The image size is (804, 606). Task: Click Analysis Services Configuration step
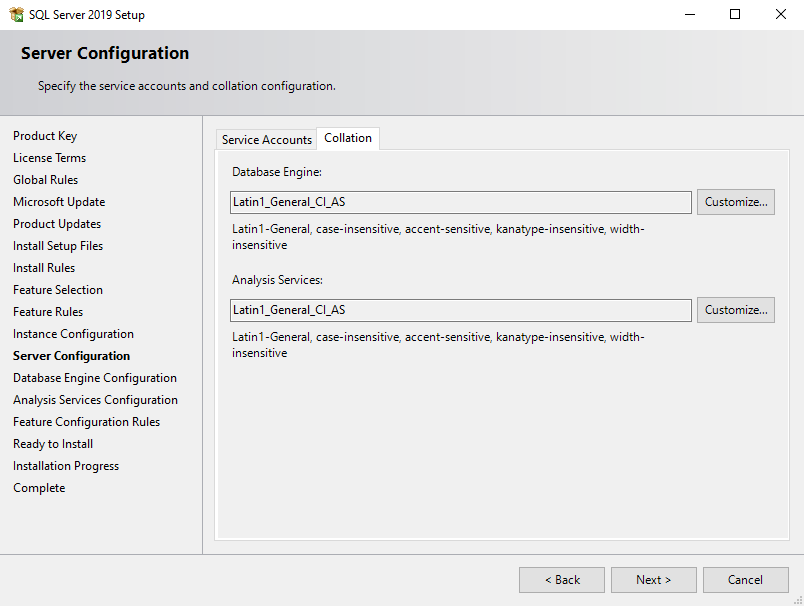click(95, 400)
